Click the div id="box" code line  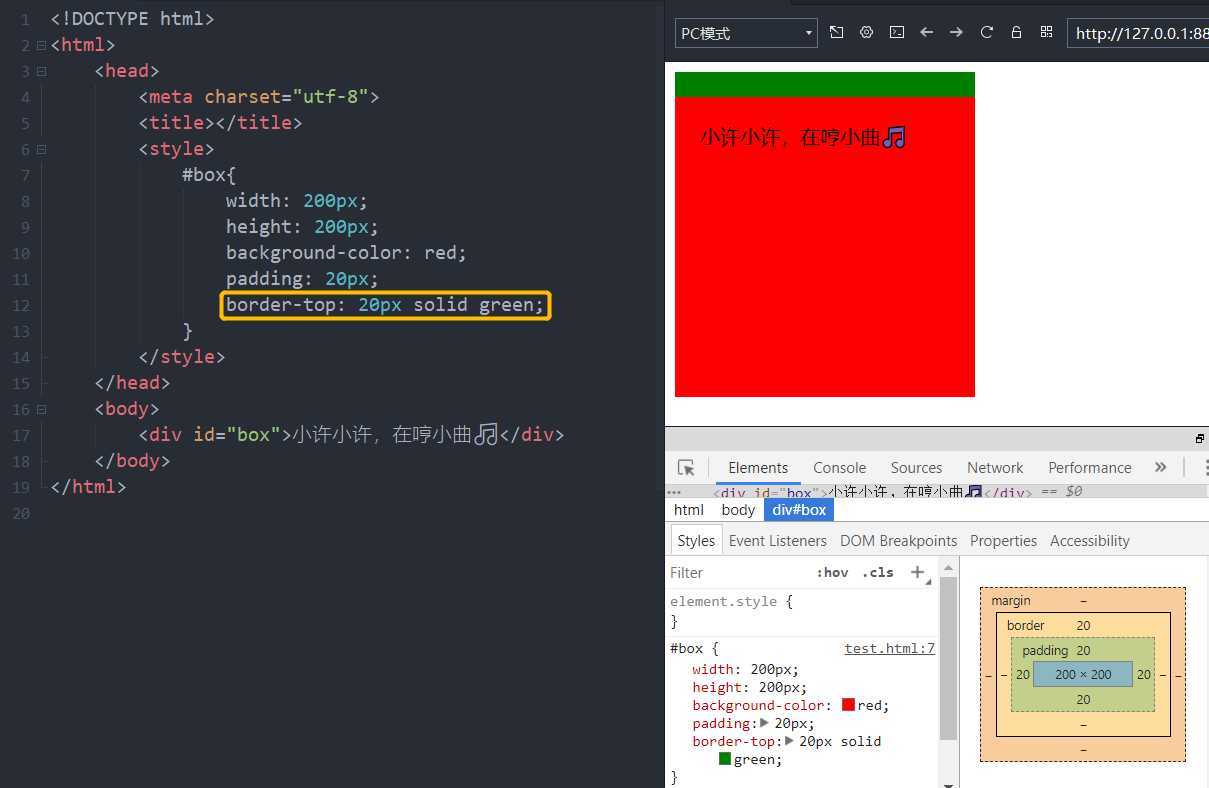click(x=351, y=435)
